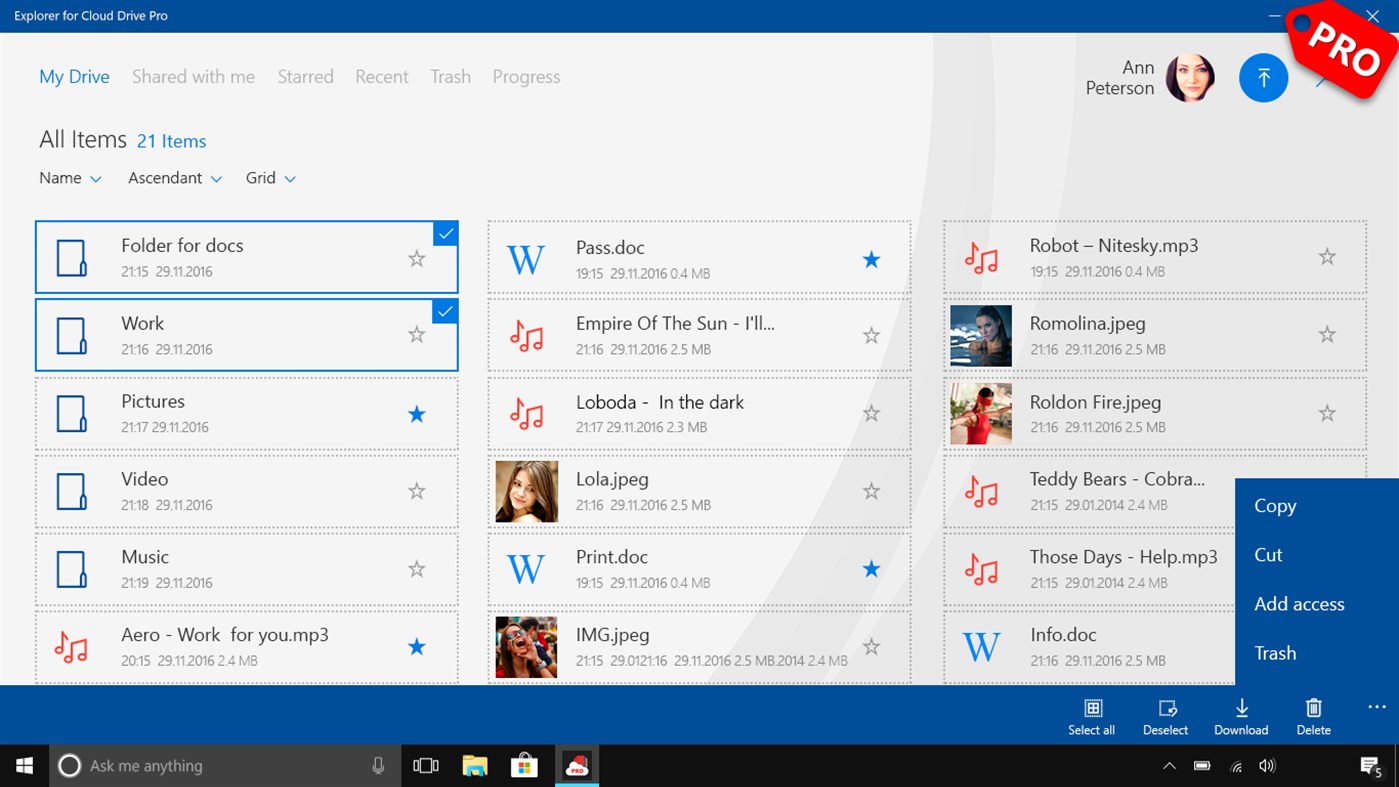
Task: Click the blue upload icon near Ann Peterson
Action: tap(1263, 77)
